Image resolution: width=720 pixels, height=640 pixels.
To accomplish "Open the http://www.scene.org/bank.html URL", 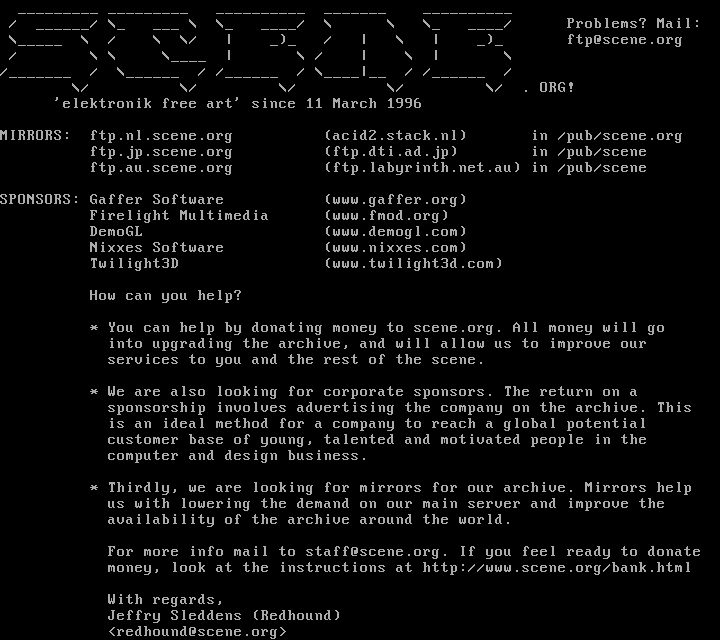I will click(557, 567).
